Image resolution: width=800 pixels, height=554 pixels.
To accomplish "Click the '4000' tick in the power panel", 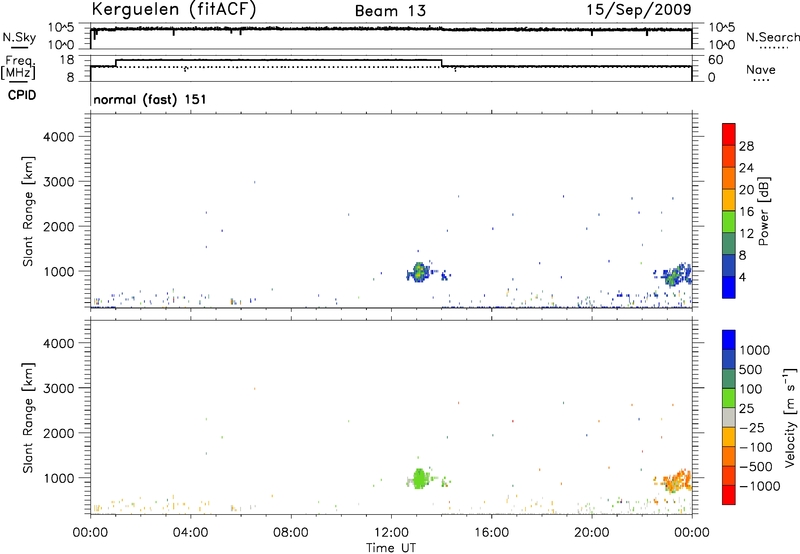I will point(59,137).
